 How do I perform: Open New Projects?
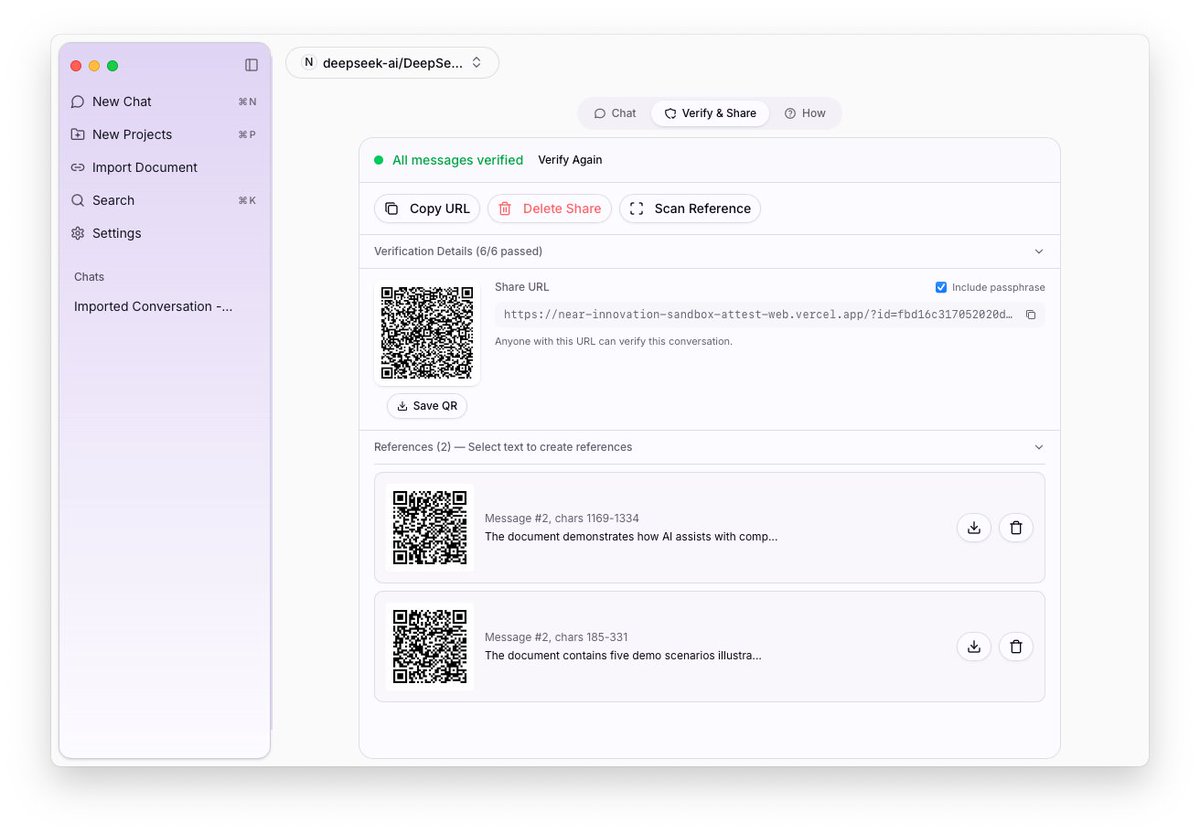(164, 134)
